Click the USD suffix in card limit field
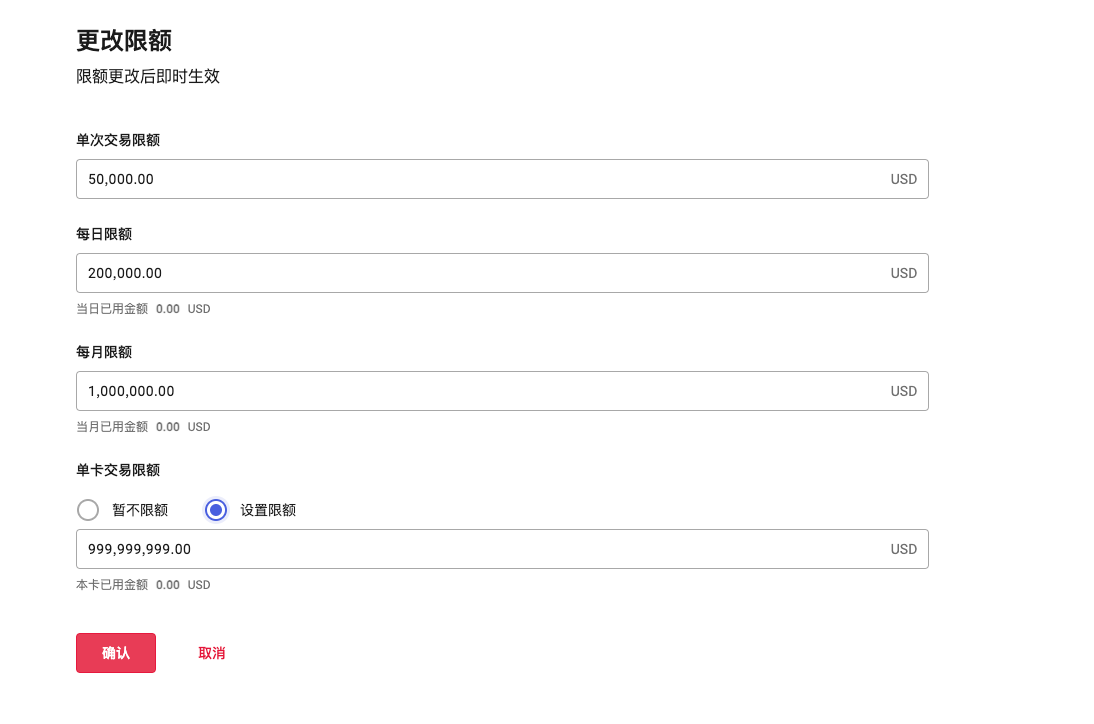The height and width of the screenshot is (724, 1094). (903, 549)
